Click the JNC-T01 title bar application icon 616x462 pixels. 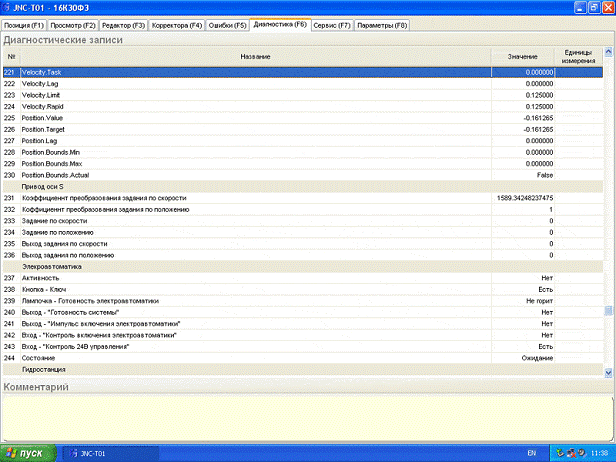click(8, 7)
